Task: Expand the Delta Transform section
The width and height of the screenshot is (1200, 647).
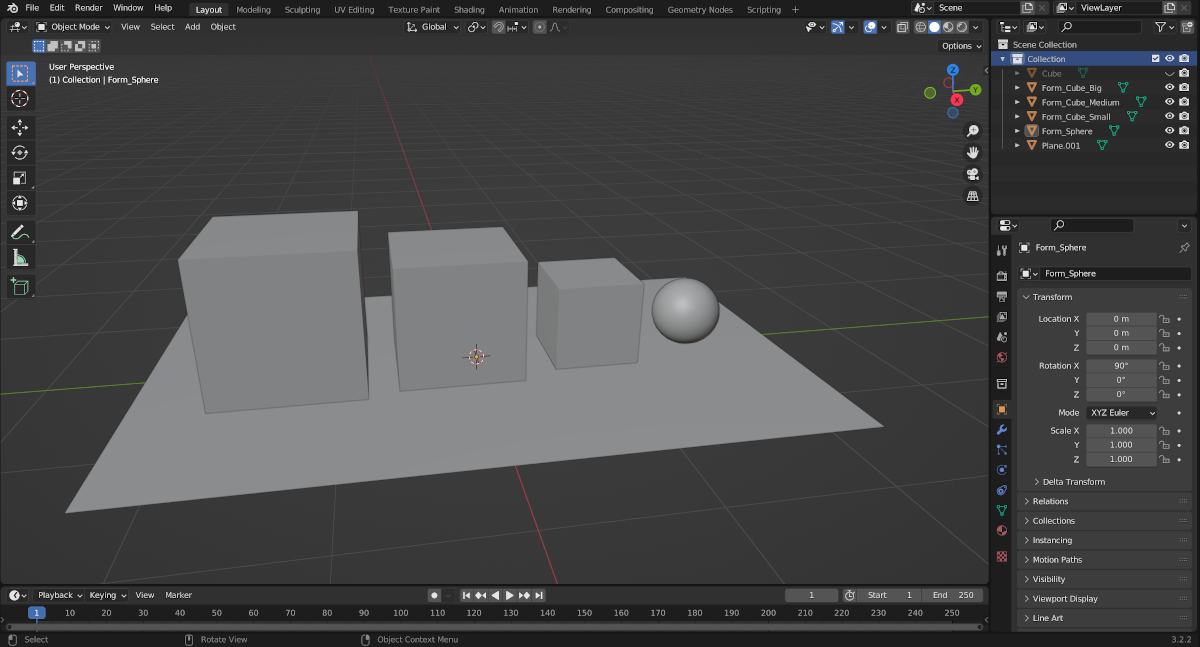Action: point(1073,482)
